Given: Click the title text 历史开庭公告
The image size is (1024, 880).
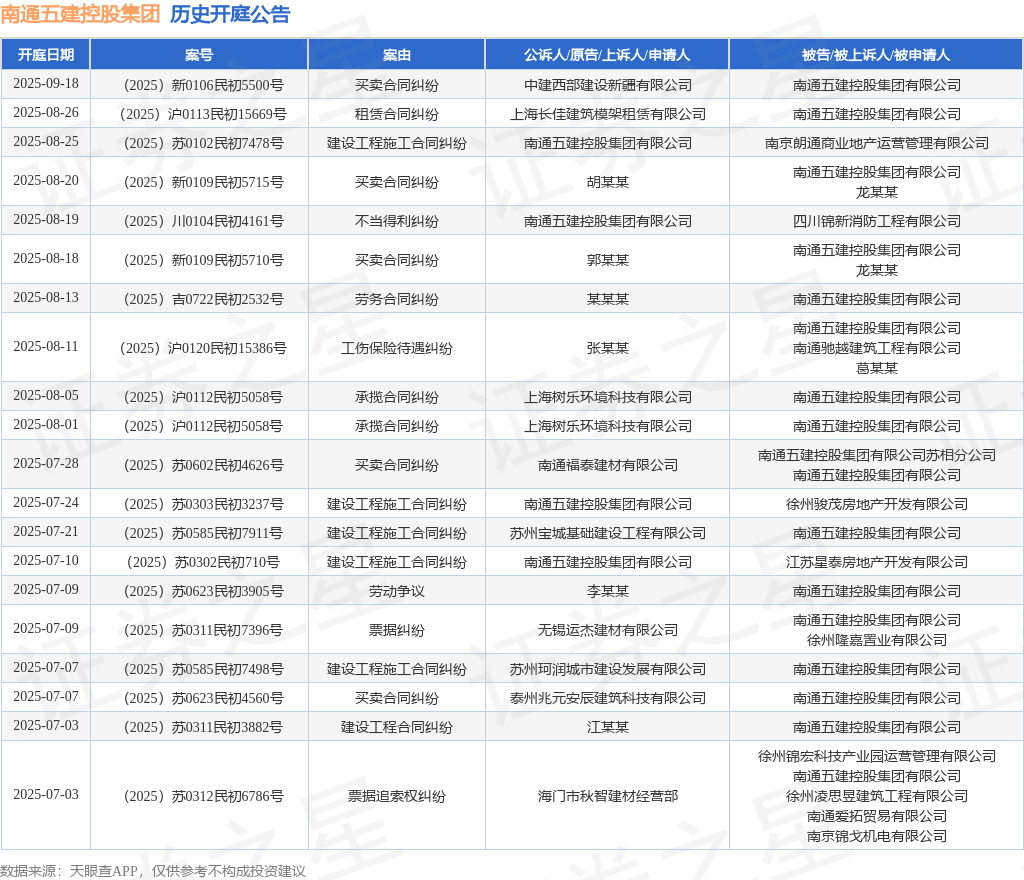Looking at the screenshot, I should pos(230,14).
